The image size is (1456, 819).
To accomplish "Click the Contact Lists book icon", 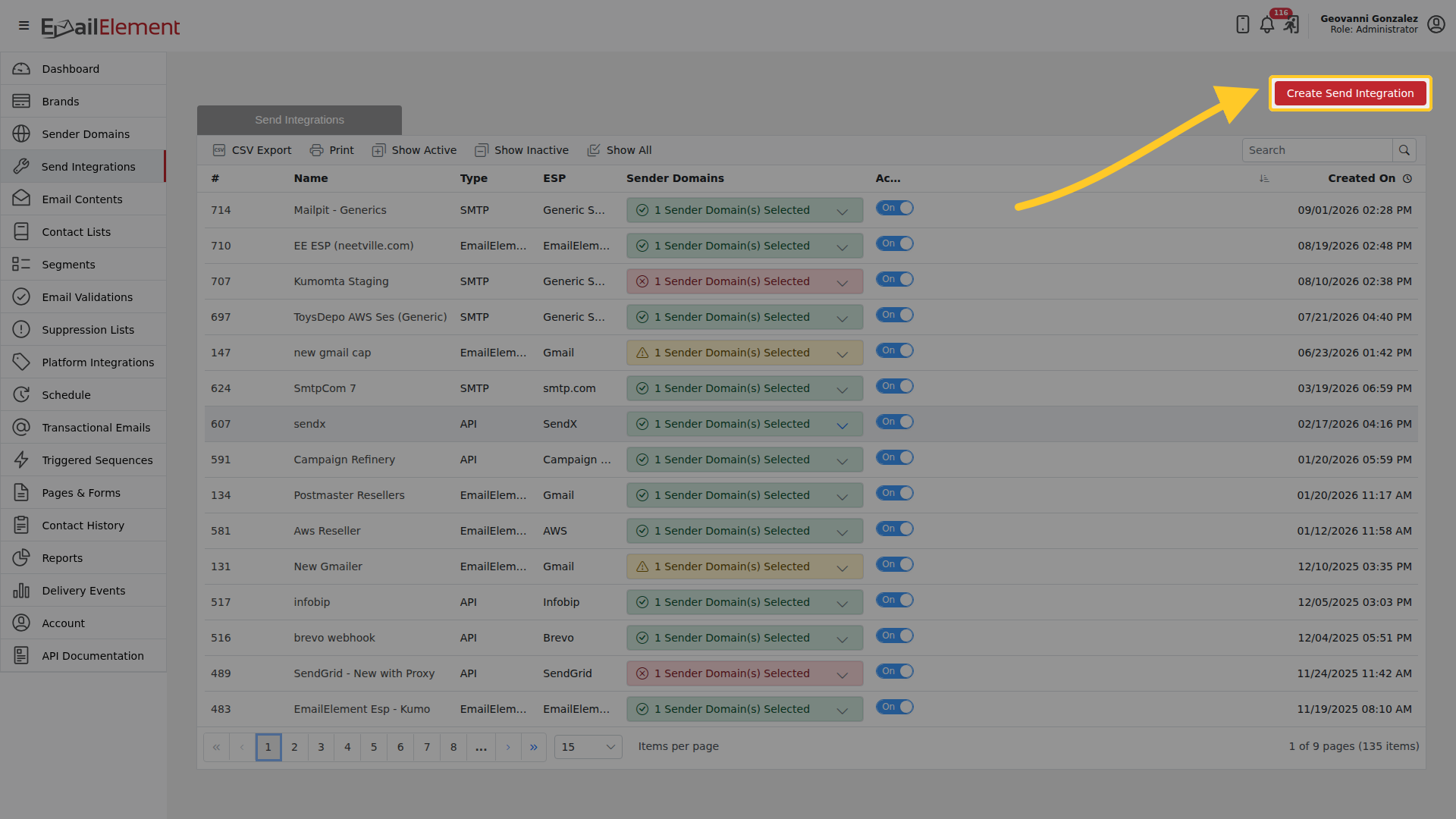I will pos(21,232).
